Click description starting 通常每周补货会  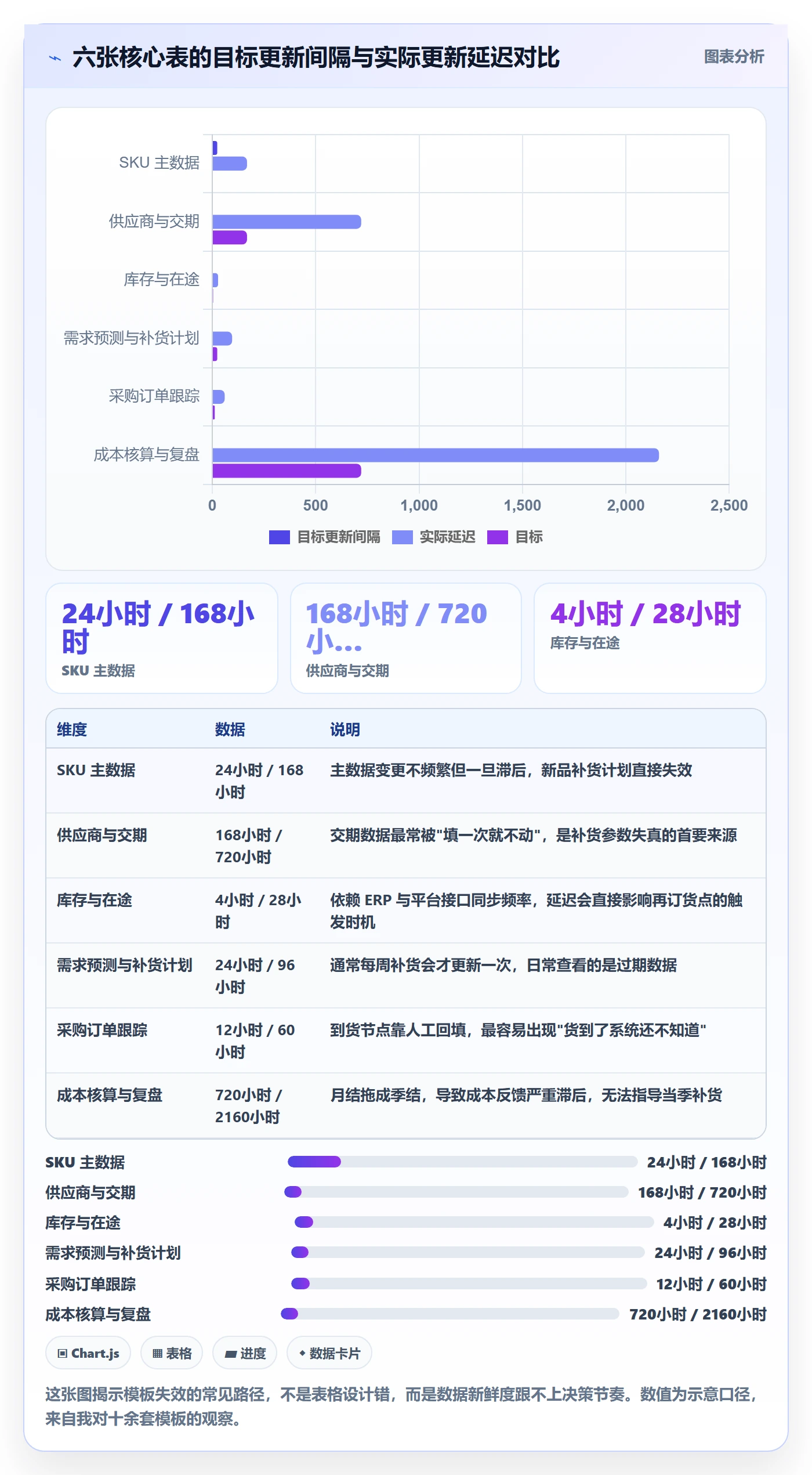click(x=503, y=965)
